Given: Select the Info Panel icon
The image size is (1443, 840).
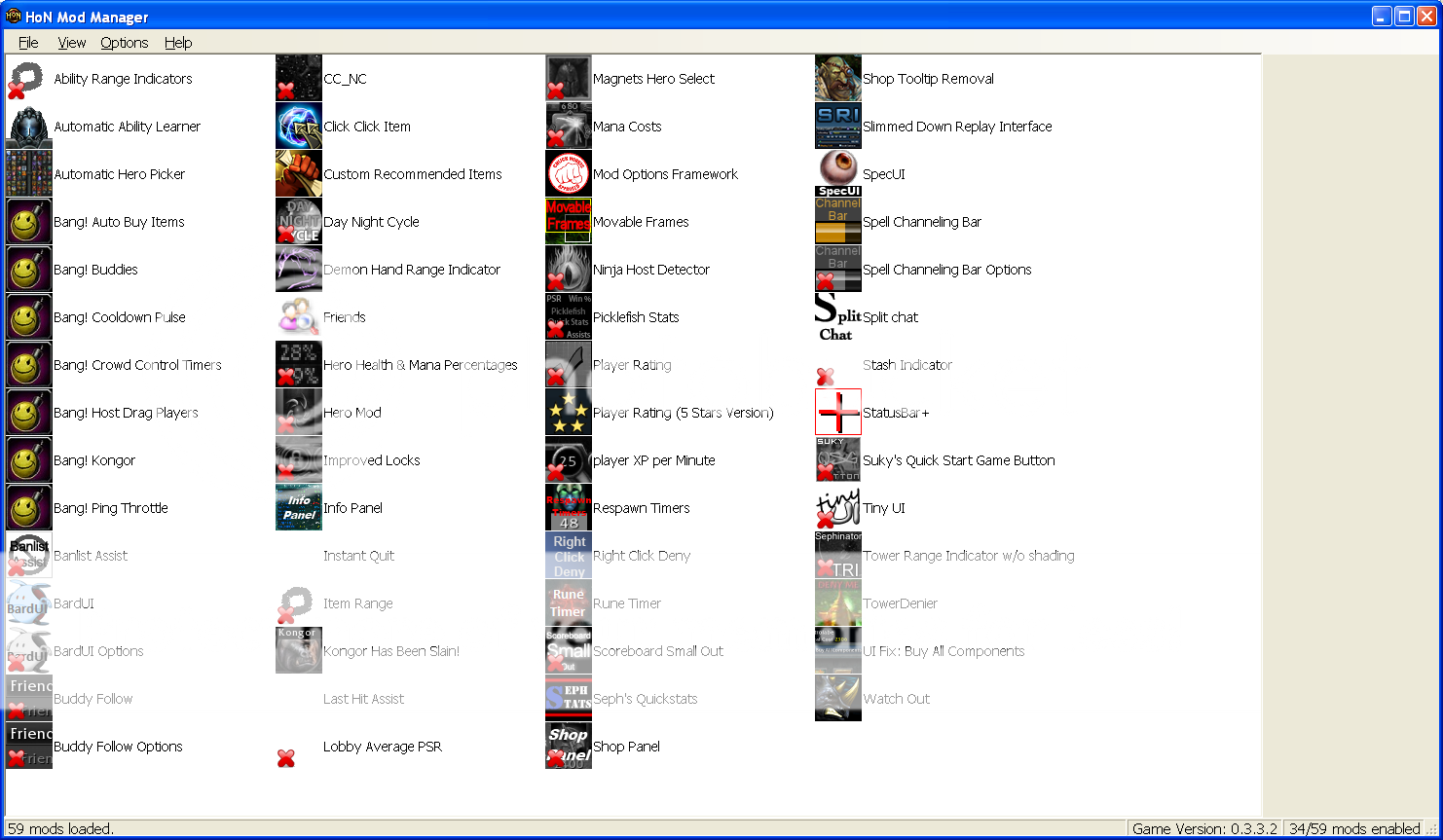Looking at the screenshot, I should [x=299, y=508].
